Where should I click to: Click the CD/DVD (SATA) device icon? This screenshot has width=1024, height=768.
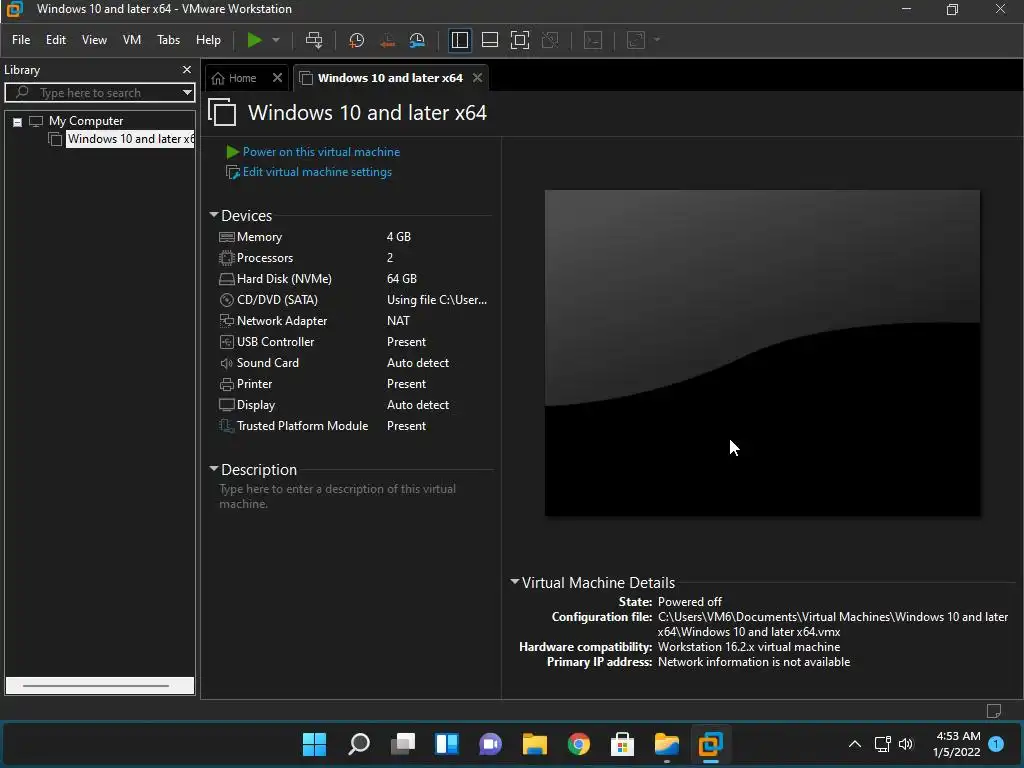coord(227,300)
